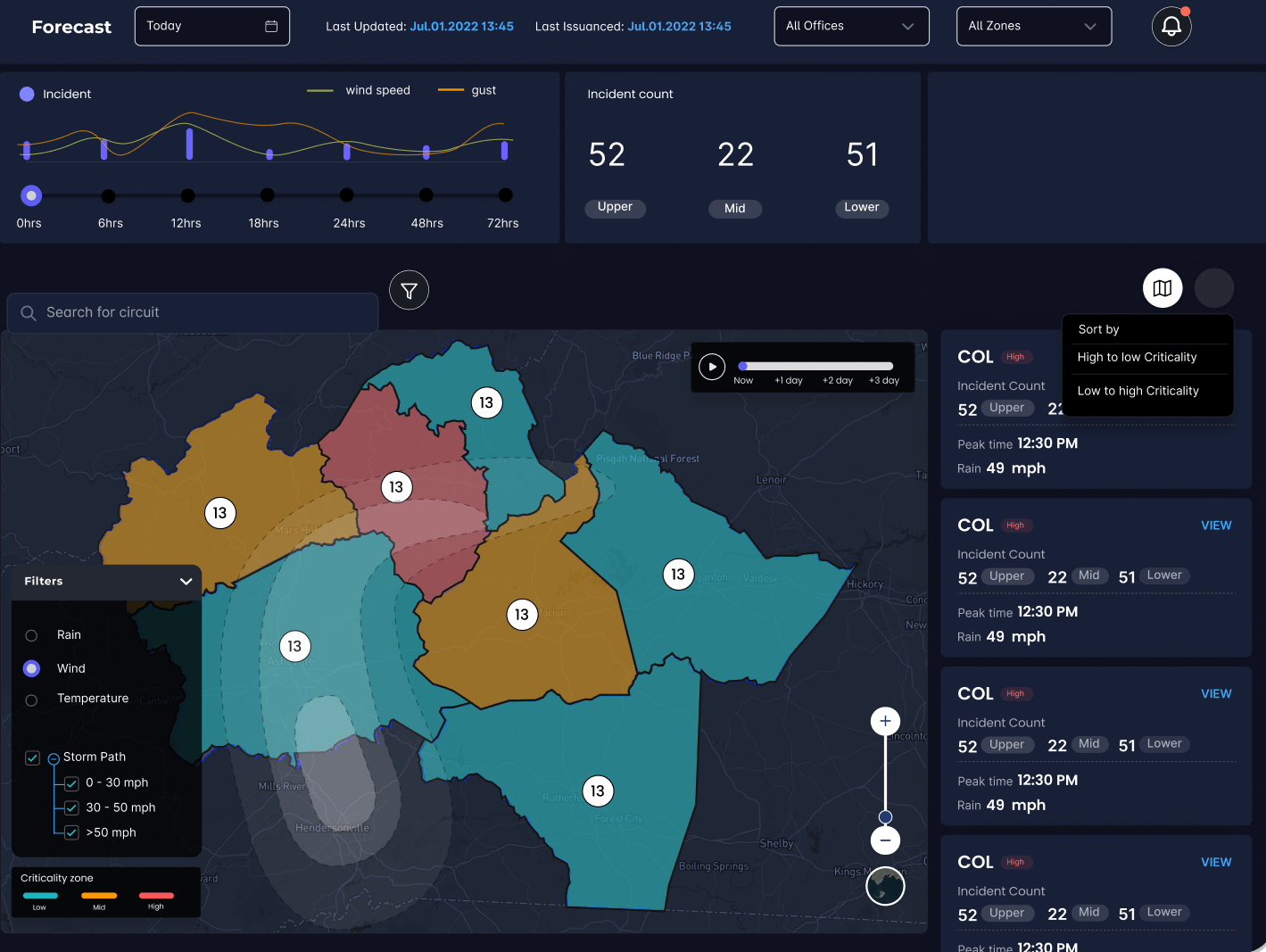Click the +2 day playback label

coord(838,380)
